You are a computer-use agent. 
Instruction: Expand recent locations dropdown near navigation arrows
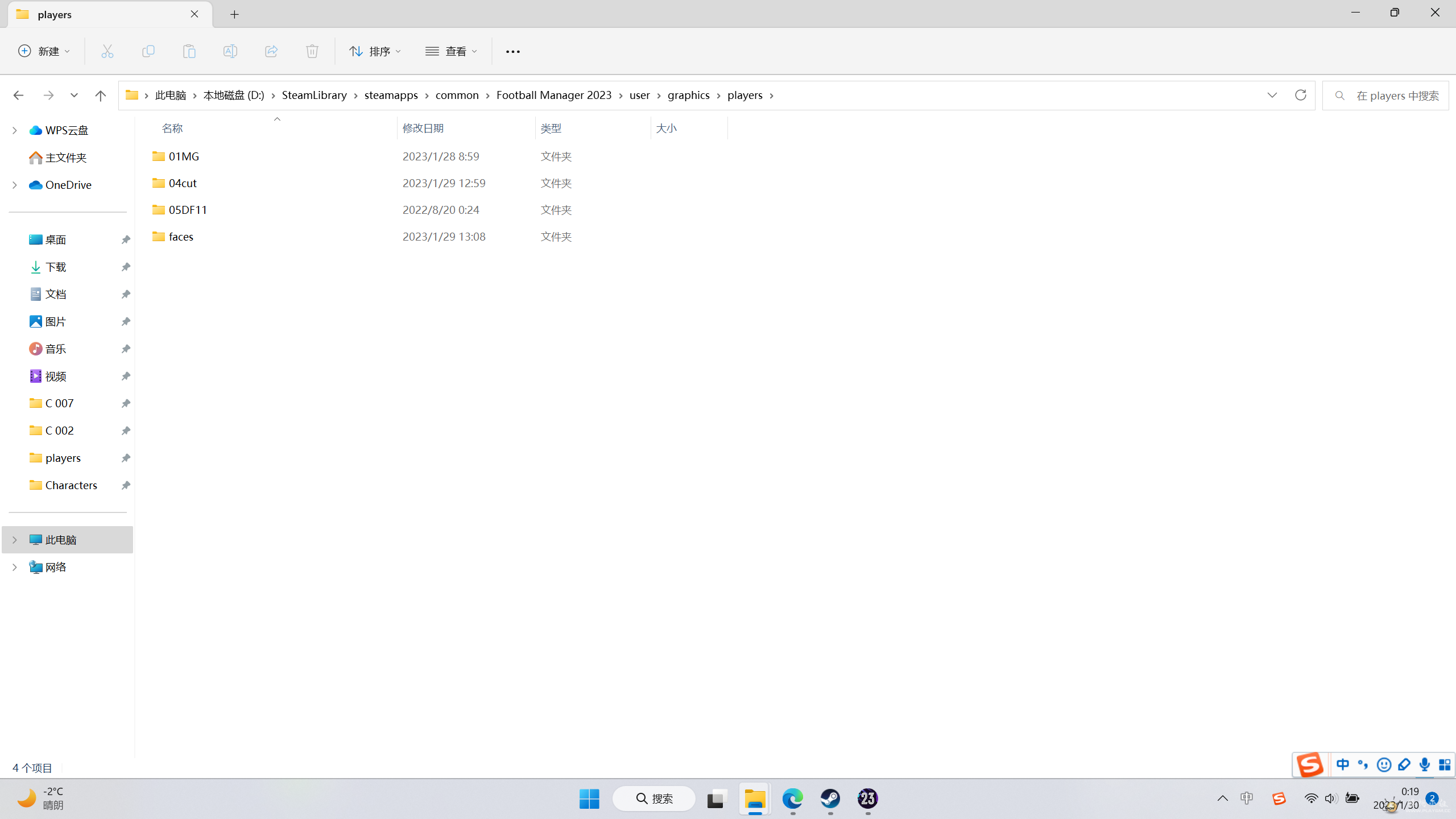[x=74, y=96]
